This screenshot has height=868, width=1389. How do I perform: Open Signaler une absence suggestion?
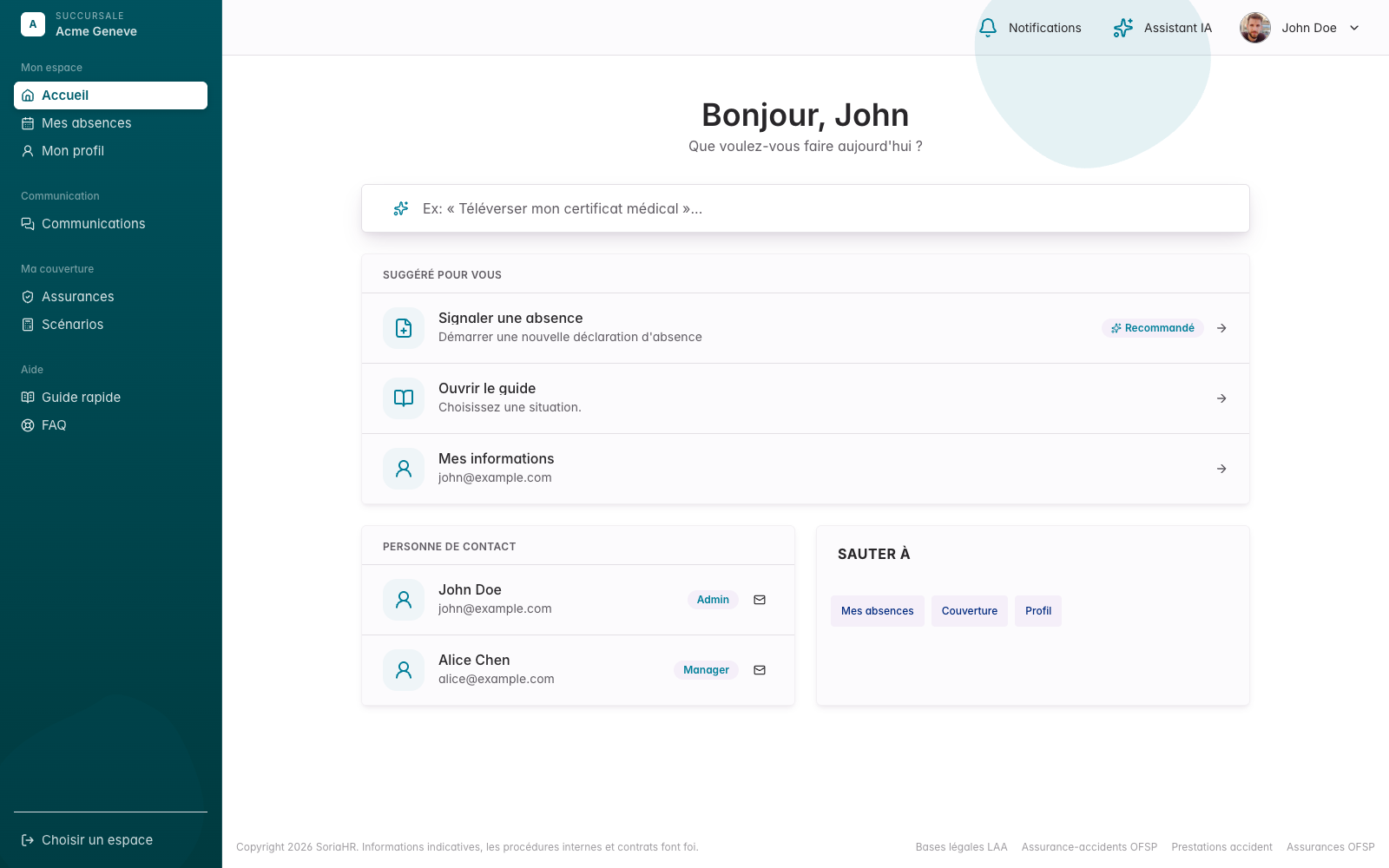pyautogui.click(x=806, y=328)
